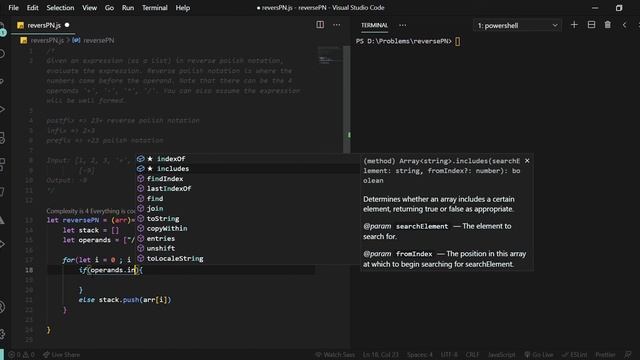Click Prettier in the status bar
This screenshot has height=360, width=640.
605,355
